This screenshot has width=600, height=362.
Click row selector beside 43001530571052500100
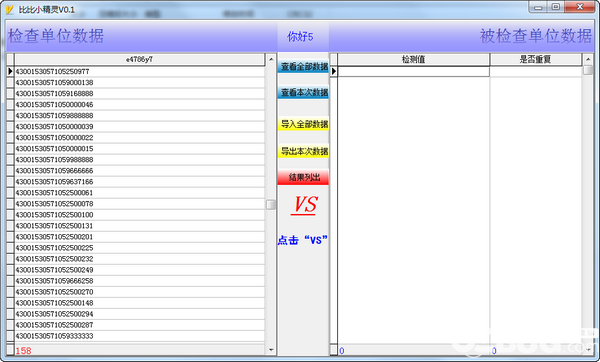10,215
